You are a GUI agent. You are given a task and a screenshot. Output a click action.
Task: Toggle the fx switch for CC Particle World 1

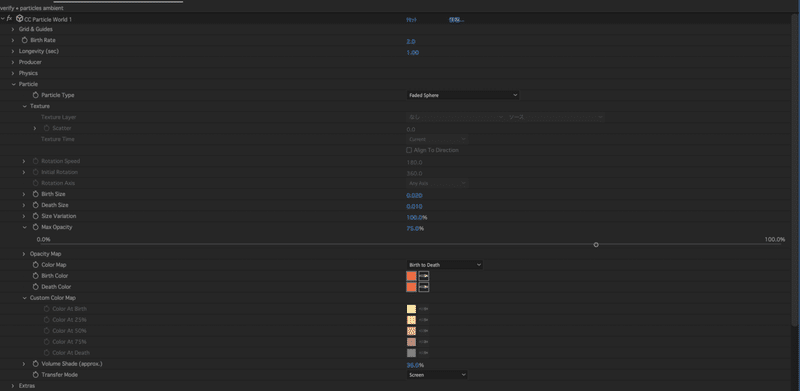pyautogui.click(x=9, y=18)
